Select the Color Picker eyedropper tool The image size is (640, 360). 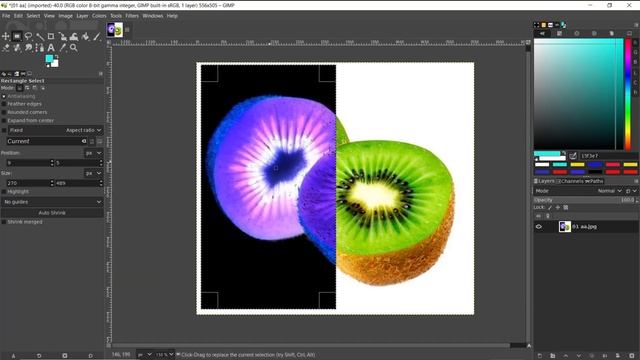(x=62, y=48)
